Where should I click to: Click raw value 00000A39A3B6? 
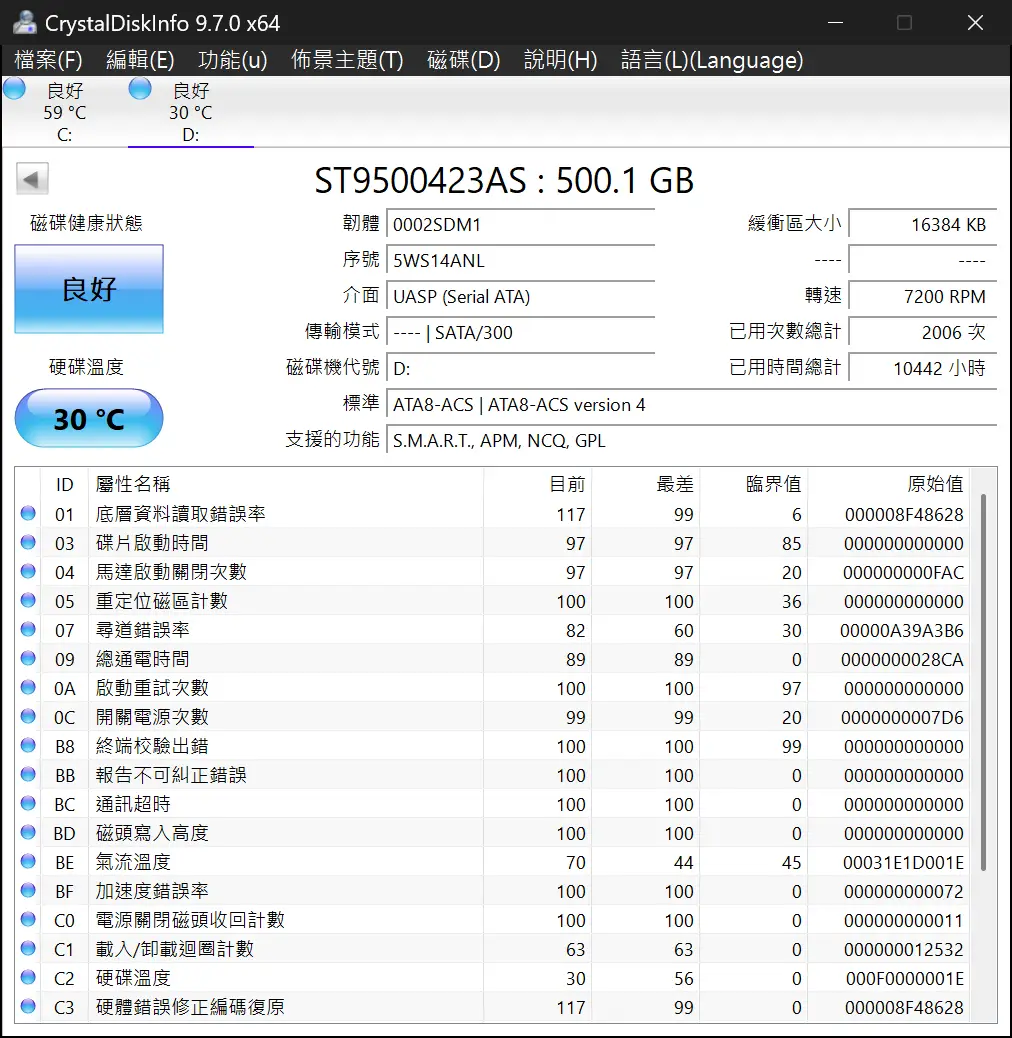(902, 630)
